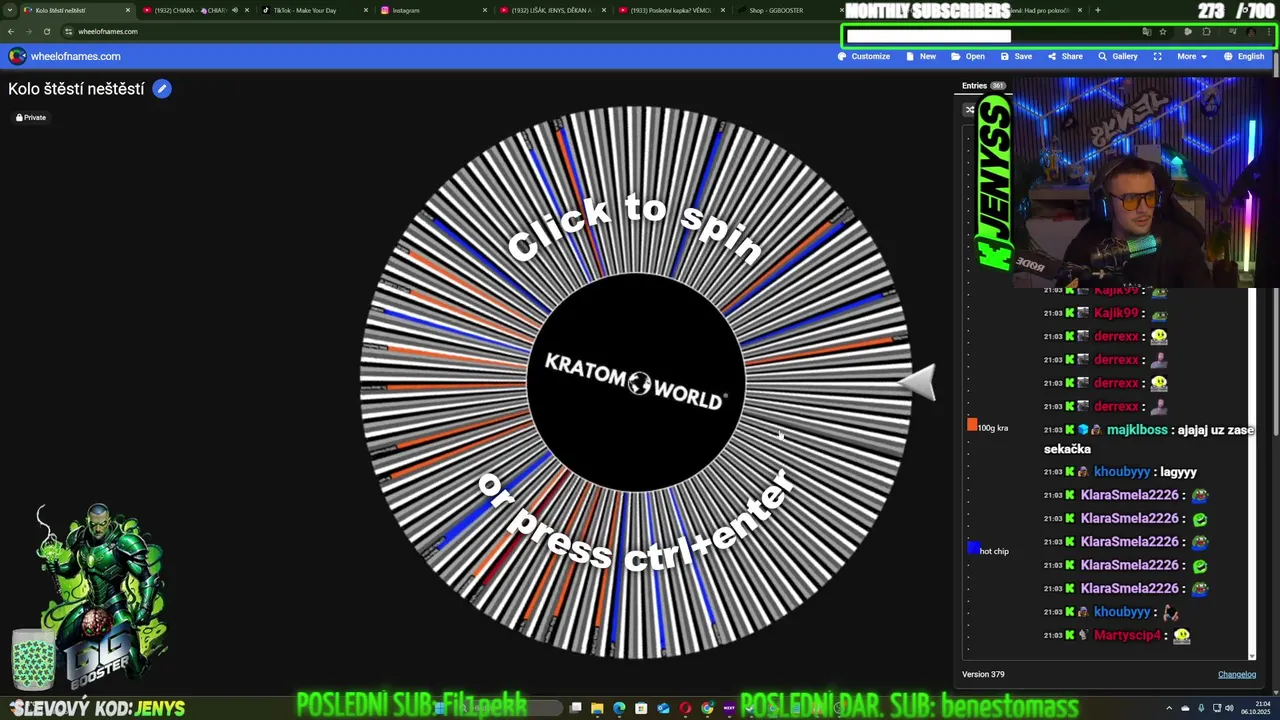Select the 'hot chip' entry
The height and width of the screenshot is (720, 1280).
[994, 551]
